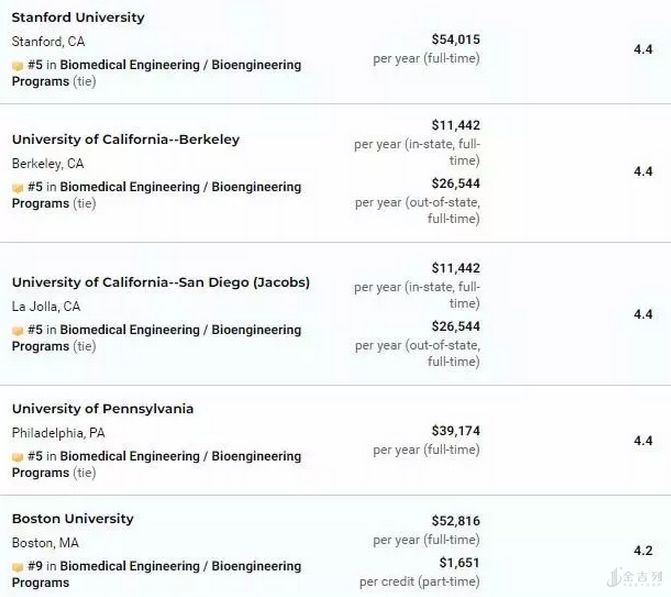Click Stanford's $54,015 tuition figure
This screenshot has width=671, height=597.
coord(455,39)
